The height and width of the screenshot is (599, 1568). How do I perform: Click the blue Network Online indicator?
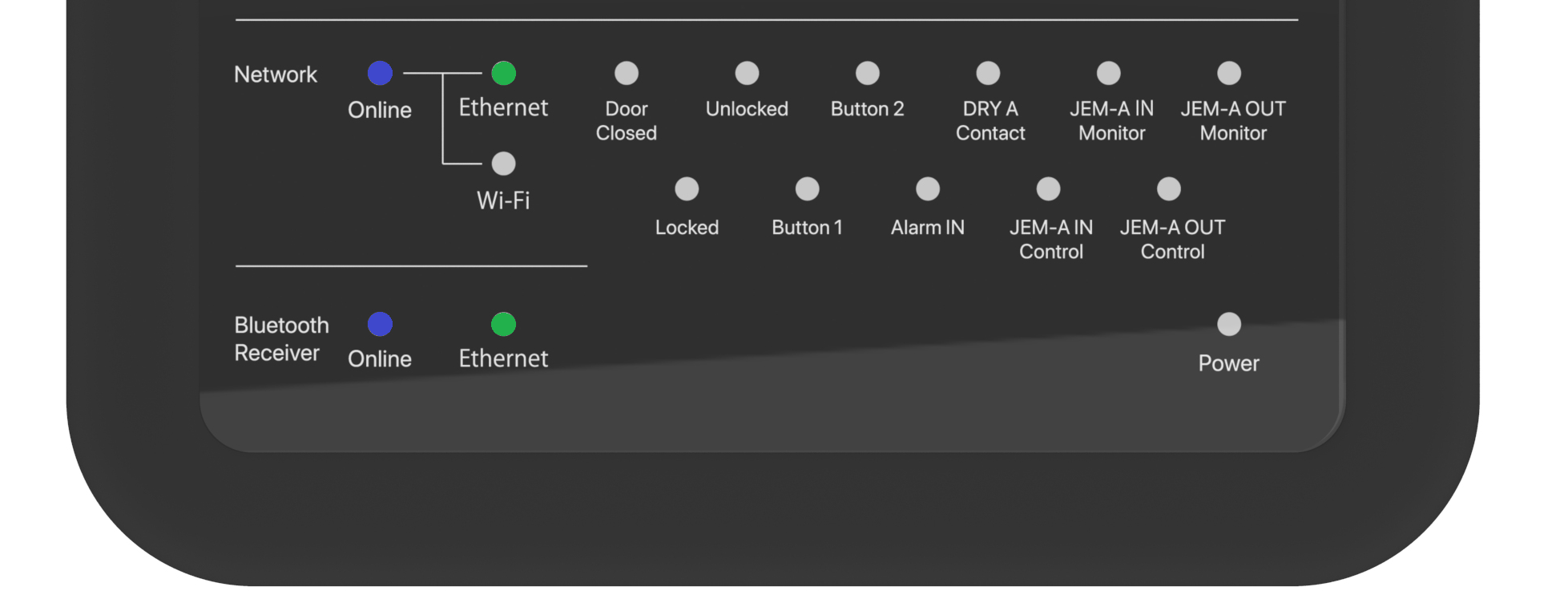click(380, 73)
